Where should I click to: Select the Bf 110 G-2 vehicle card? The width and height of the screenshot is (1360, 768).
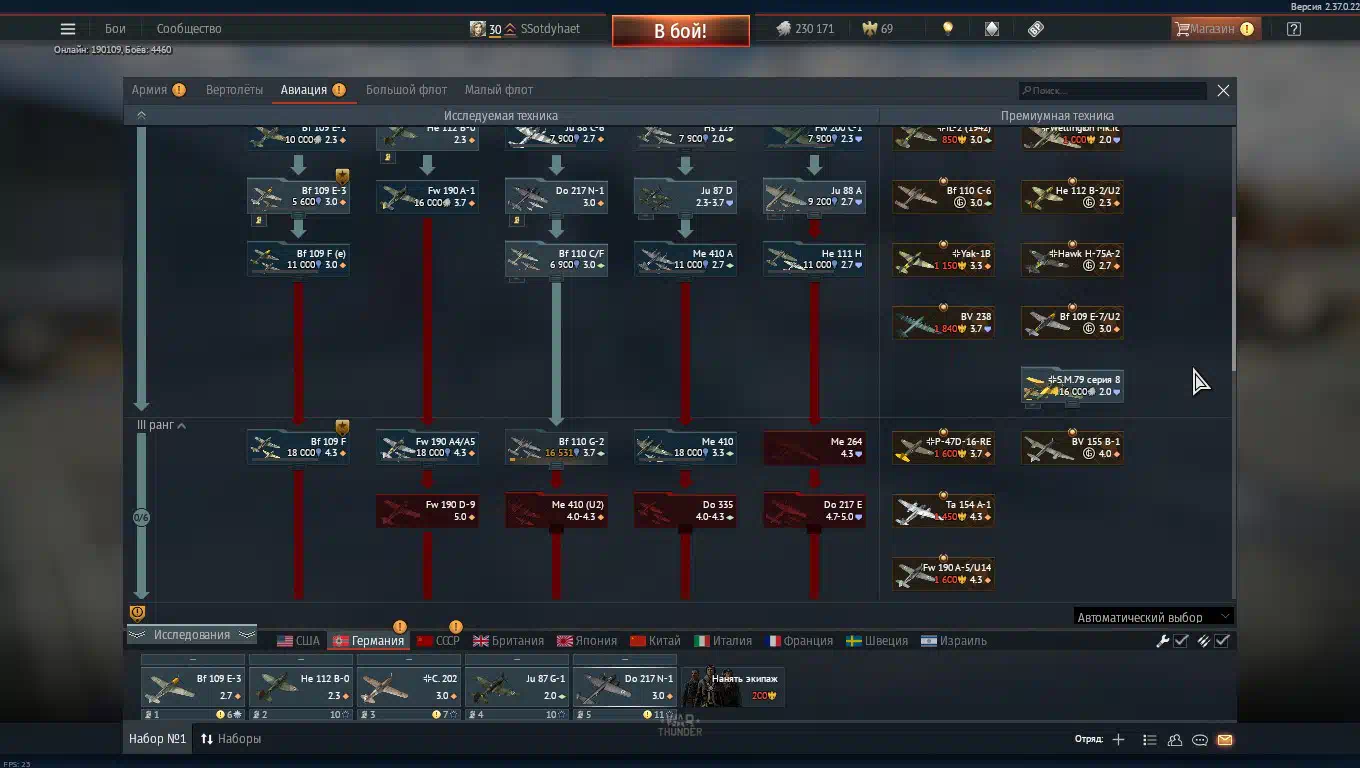(x=556, y=448)
